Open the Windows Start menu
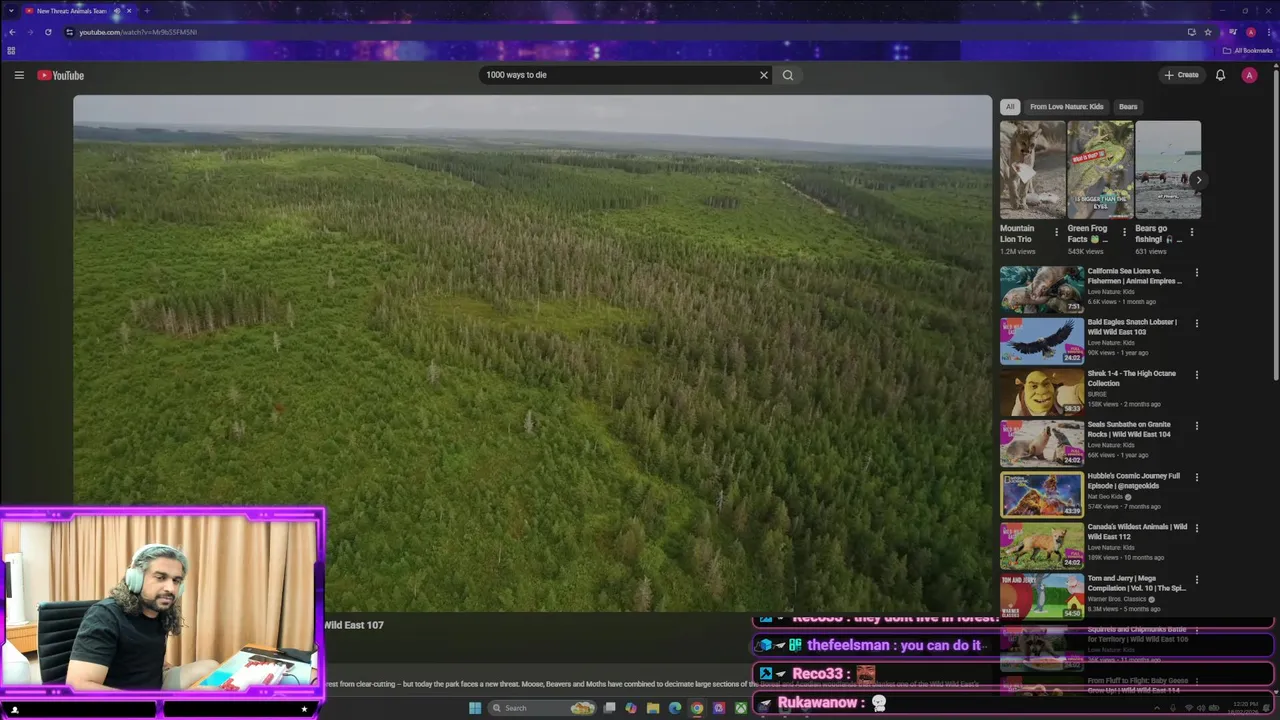The image size is (1280, 720). [x=475, y=708]
